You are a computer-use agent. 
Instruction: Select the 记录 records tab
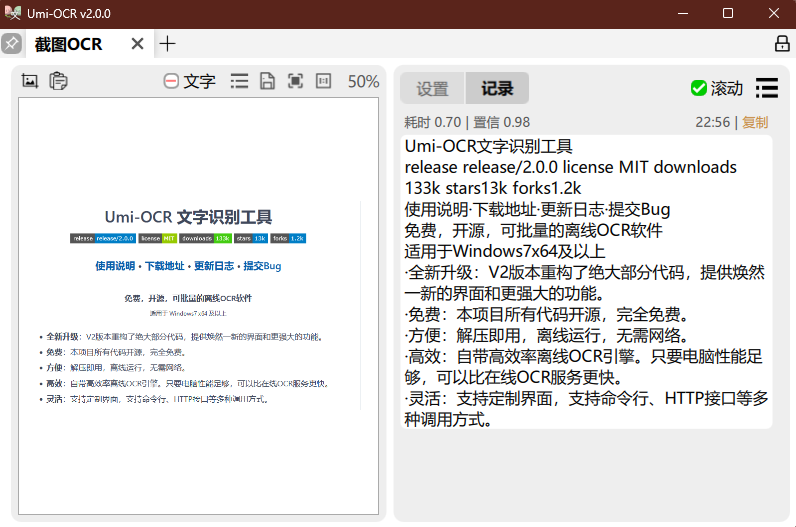pos(497,88)
